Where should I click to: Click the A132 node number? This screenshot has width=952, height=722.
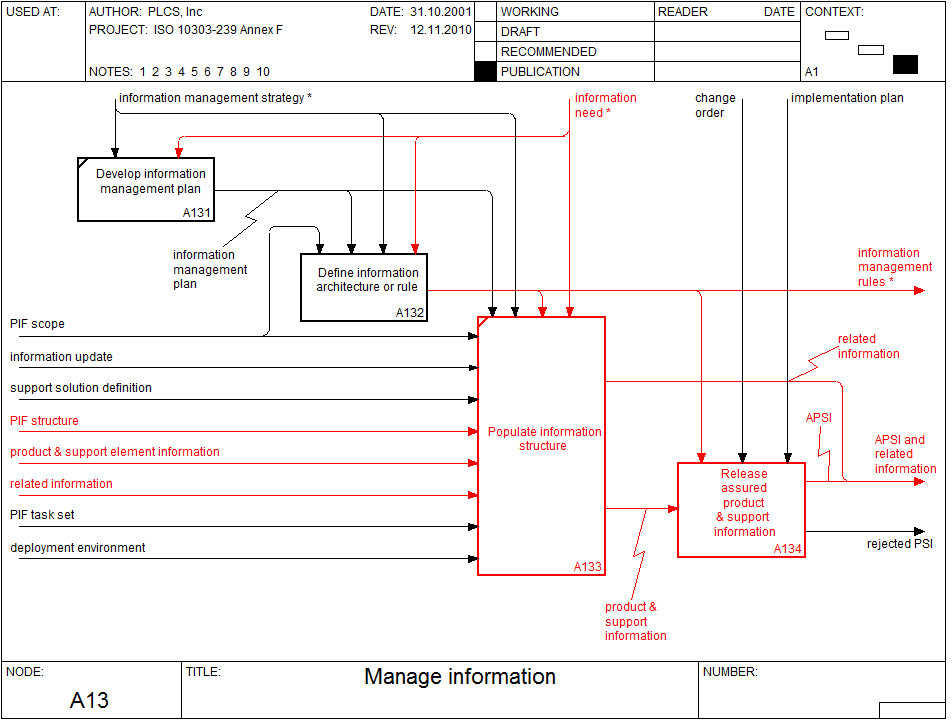click(x=410, y=313)
